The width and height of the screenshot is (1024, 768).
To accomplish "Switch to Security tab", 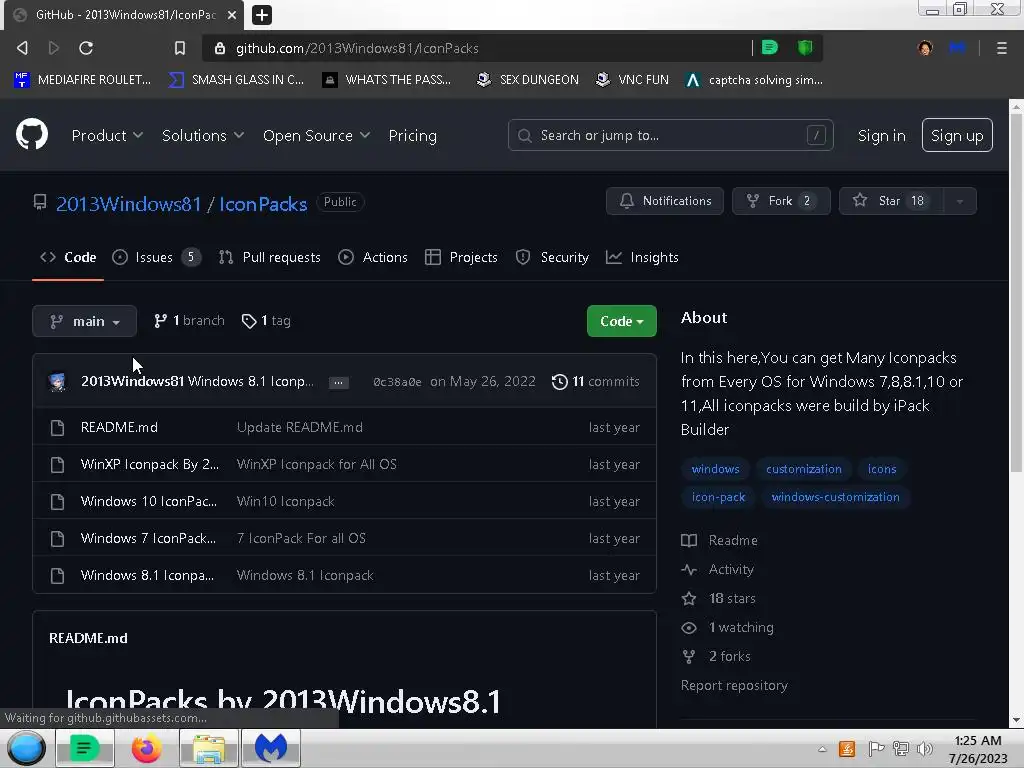I will 552,257.
